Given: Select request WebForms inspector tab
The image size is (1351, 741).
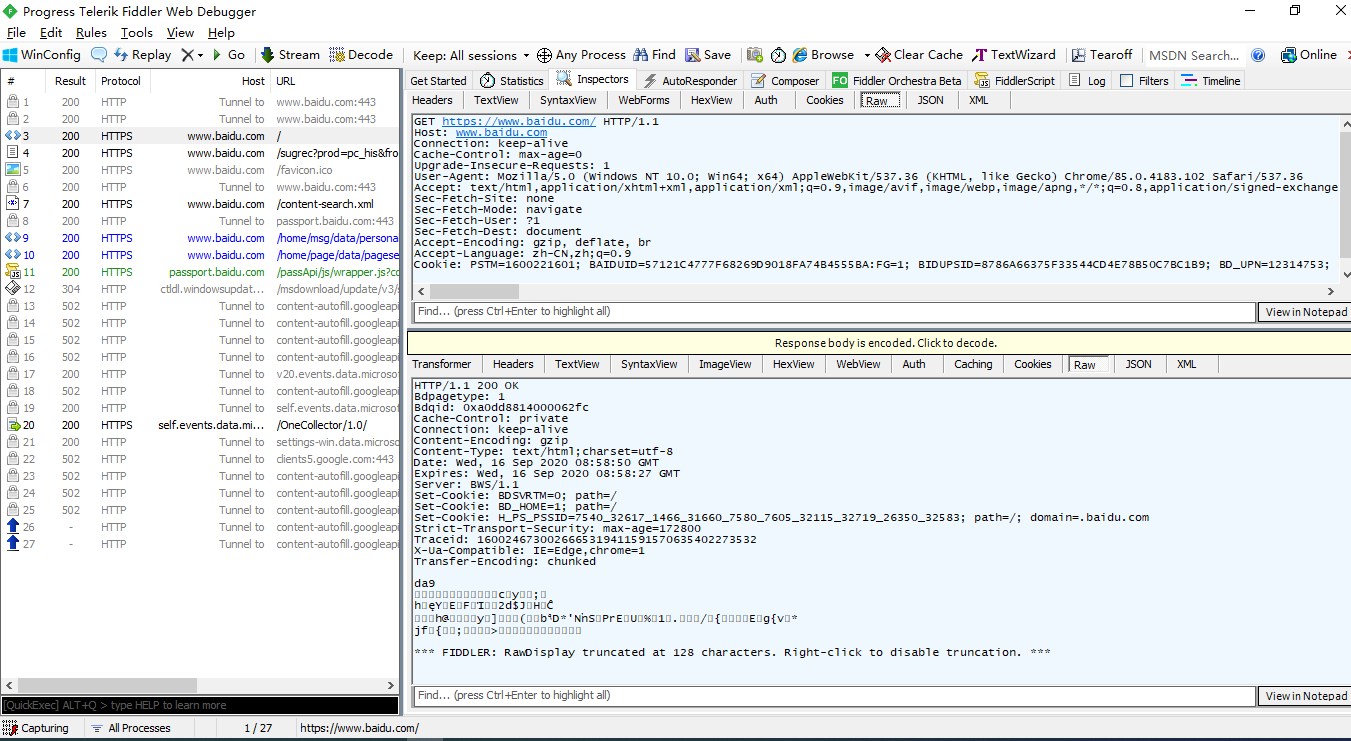Looking at the screenshot, I should tap(644, 100).
